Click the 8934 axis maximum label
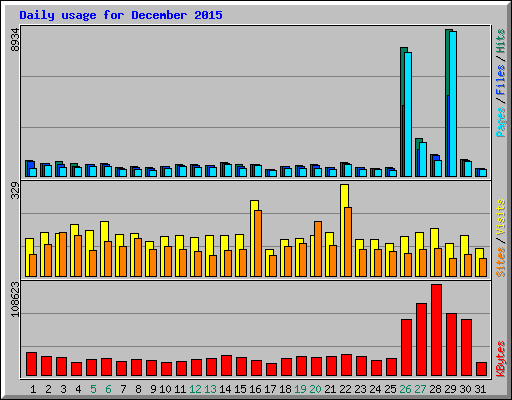 [15, 40]
